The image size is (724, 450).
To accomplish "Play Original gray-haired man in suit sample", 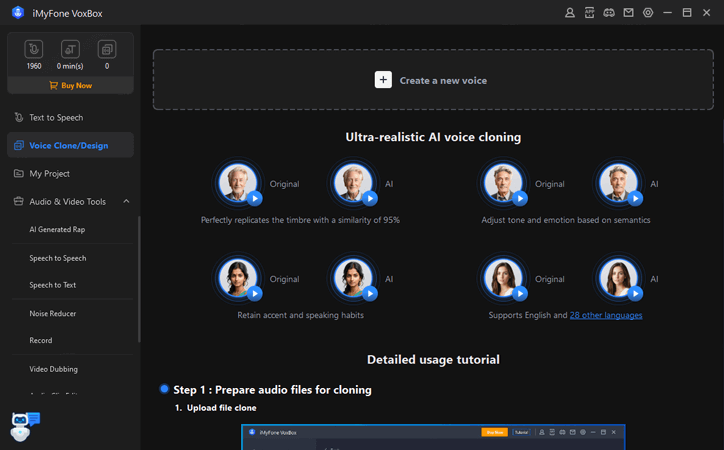I will click(520, 198).
